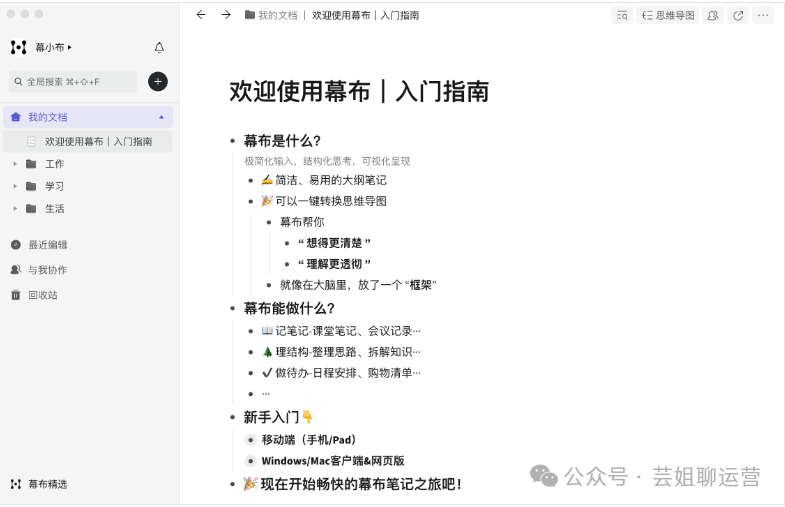
Task: Click the folder icon of 工作
Action: (x=31, y=164)
